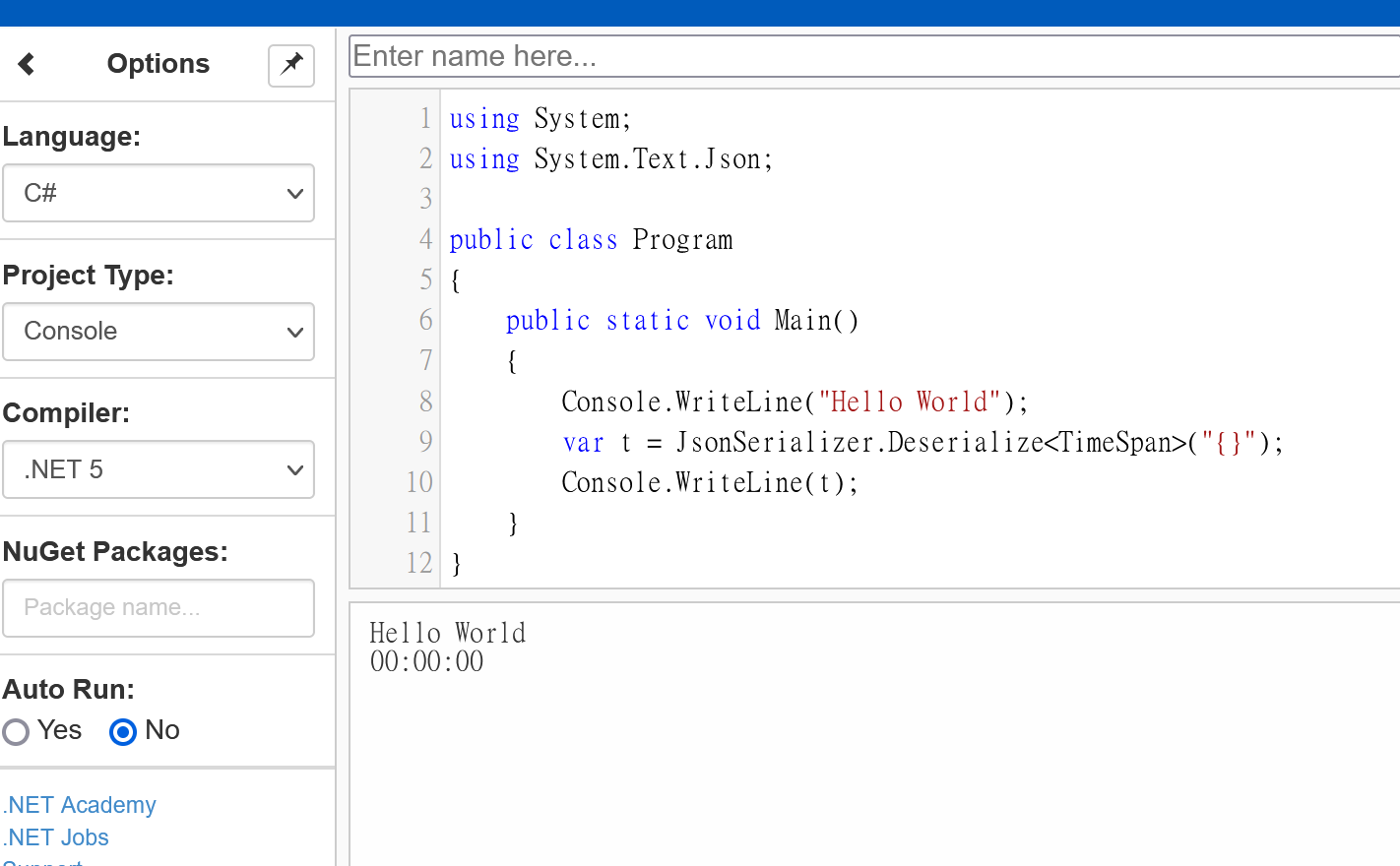Open the Project Type dropdown showing Console
Image resolution: width=1400 pixels, height=866 pixels.
pyautogui.click(x=159, y=332)
